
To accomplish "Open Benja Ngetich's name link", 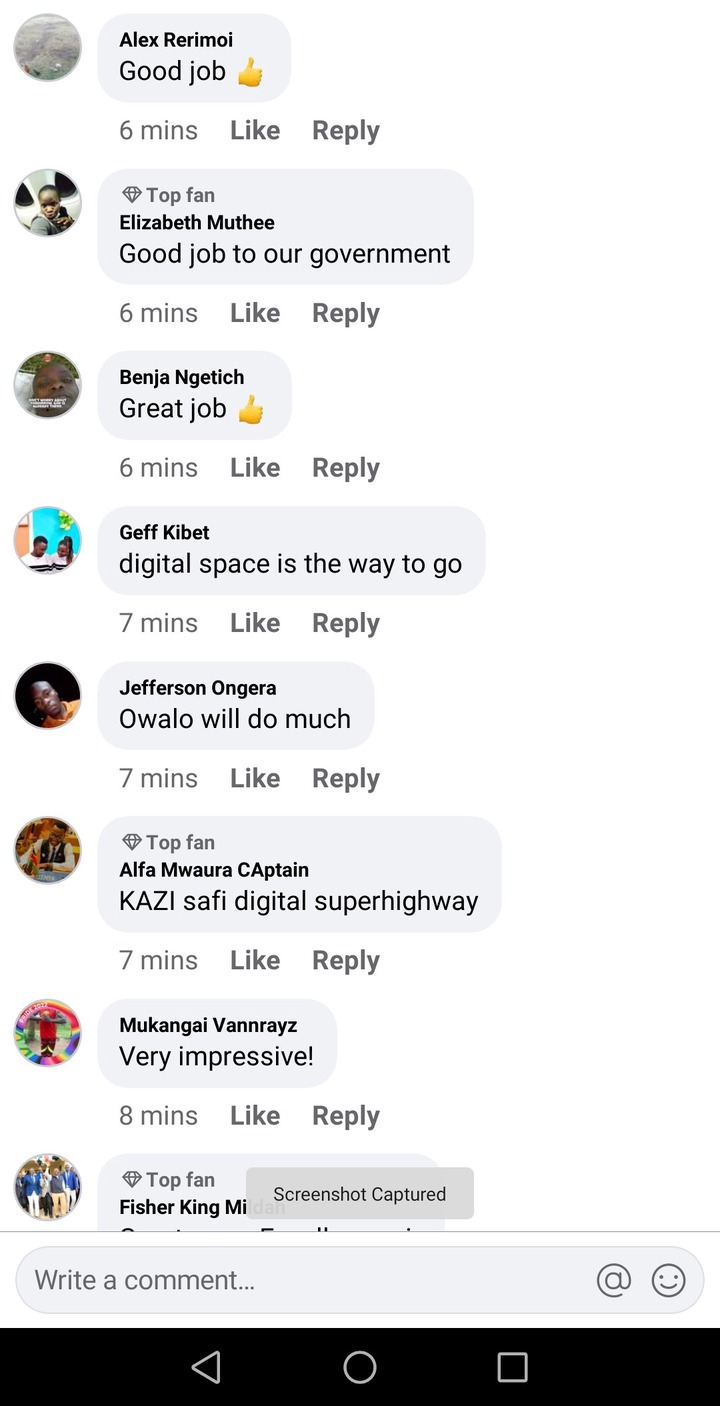I will 182,377.
